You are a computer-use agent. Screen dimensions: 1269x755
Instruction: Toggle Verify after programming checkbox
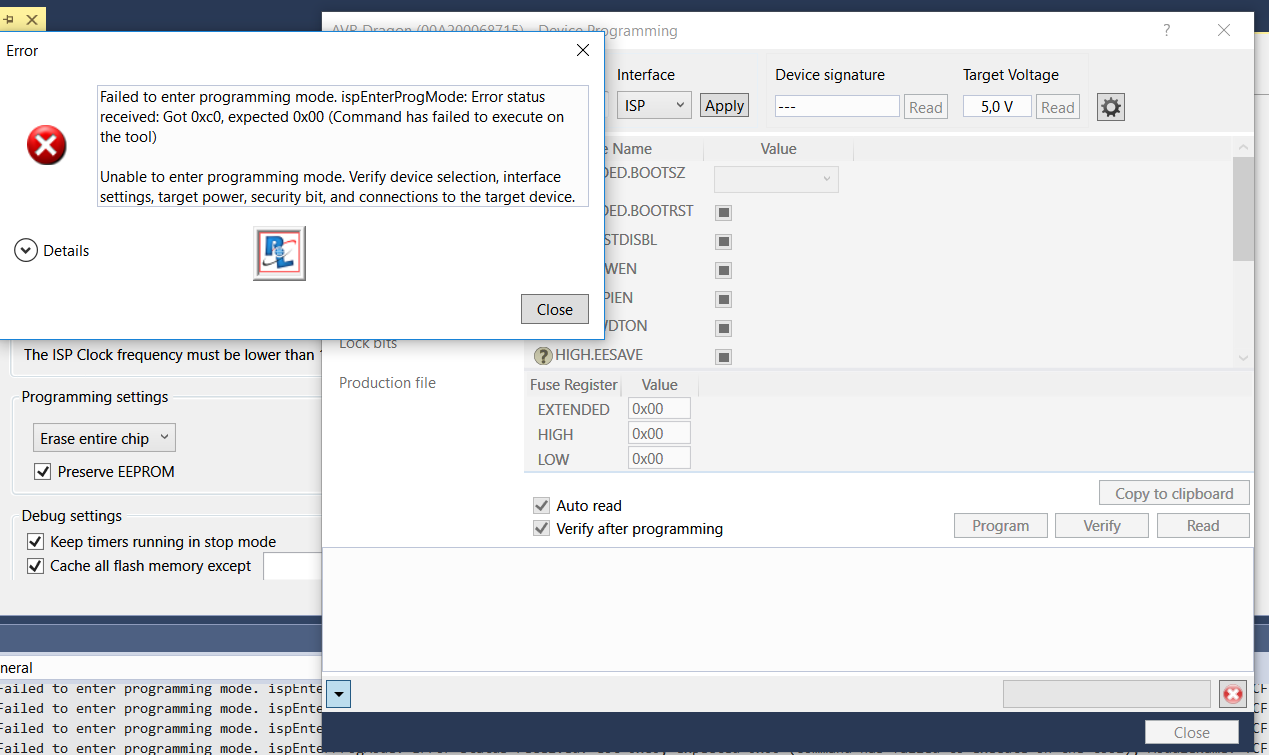tap(542, 528)
